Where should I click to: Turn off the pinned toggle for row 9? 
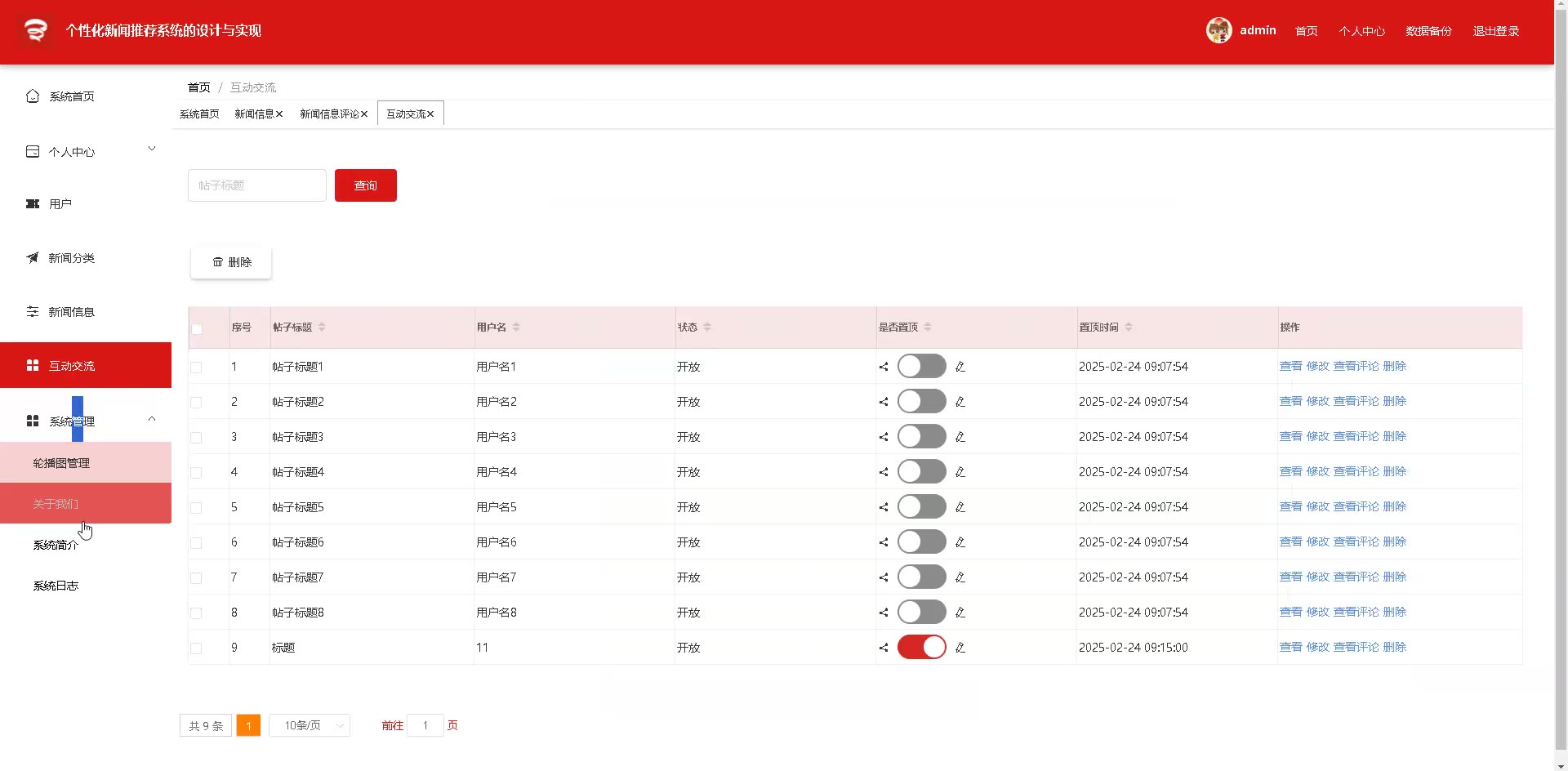tap(921, 647)
